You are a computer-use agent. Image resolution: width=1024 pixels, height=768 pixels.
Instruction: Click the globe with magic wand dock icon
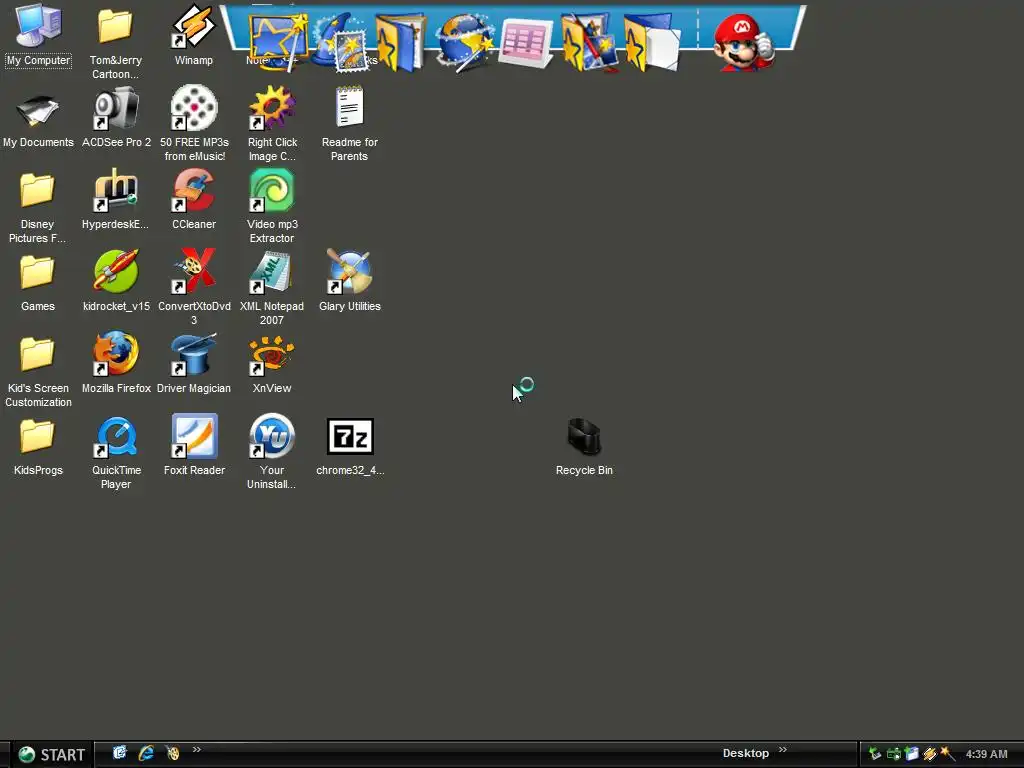[465, 42]
